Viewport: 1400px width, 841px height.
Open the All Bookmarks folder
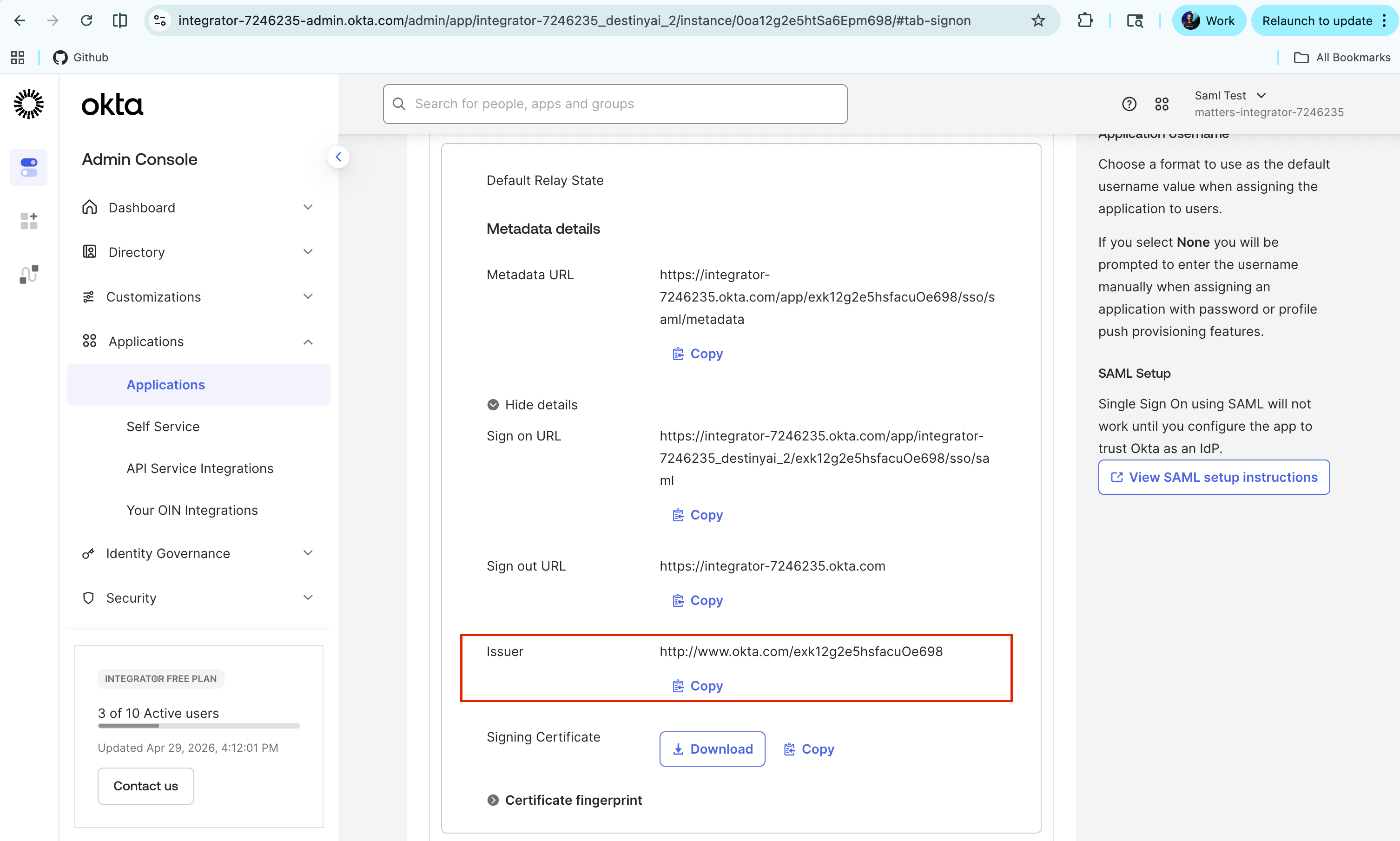[x=1342, y=57]
